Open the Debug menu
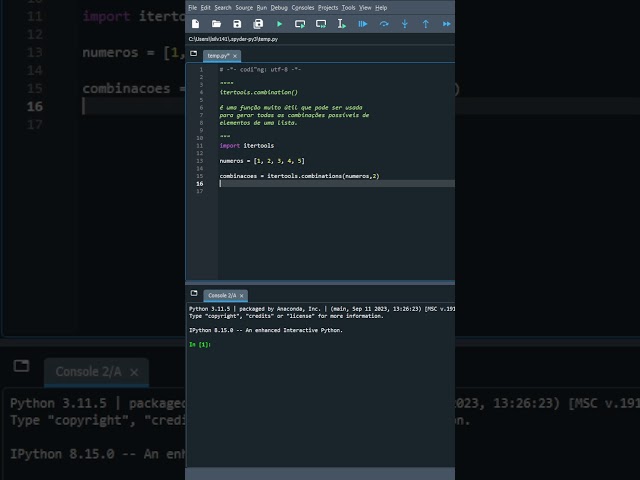 [279, 8]
